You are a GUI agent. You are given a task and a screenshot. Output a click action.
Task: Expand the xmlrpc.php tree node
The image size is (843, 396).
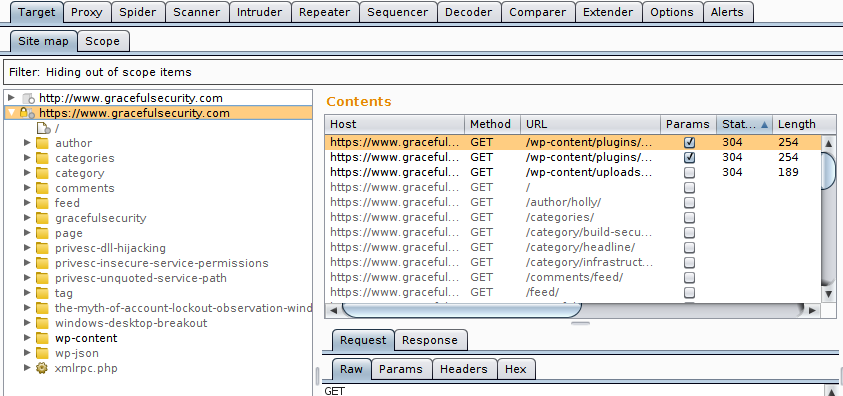coord(27,369)
